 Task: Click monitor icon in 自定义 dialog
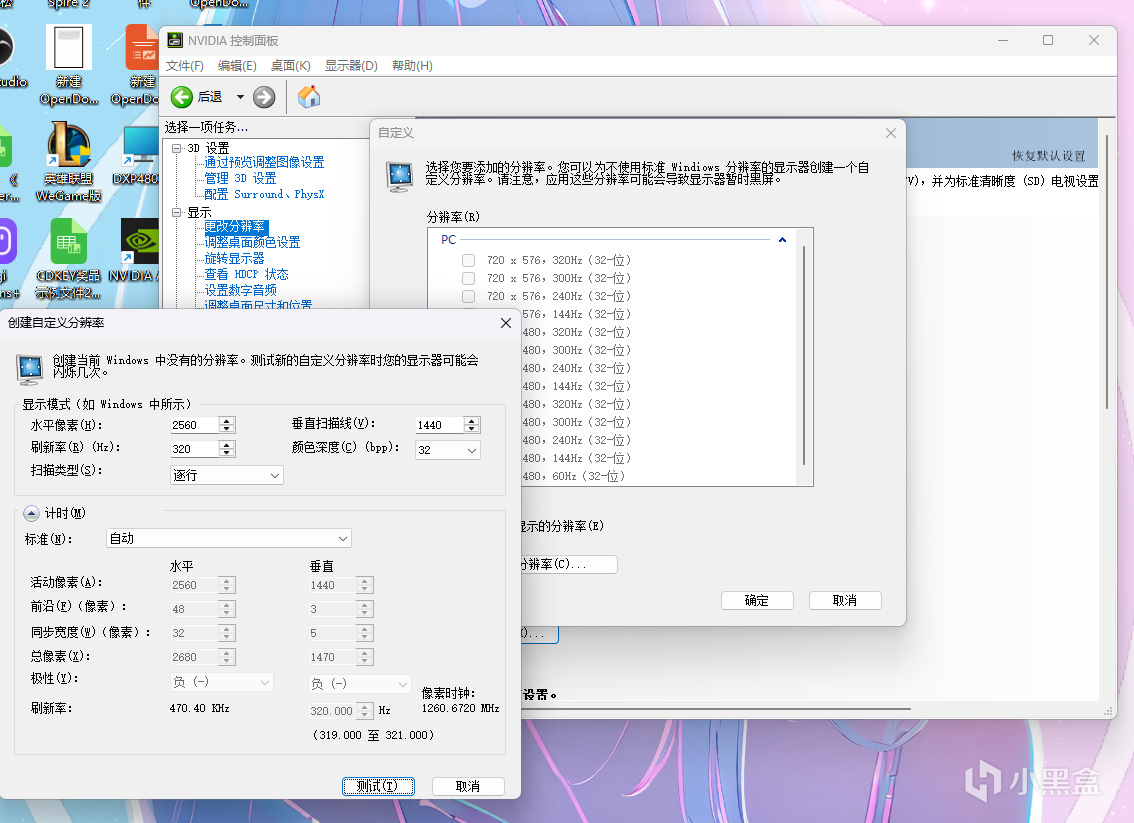(400, 176)
